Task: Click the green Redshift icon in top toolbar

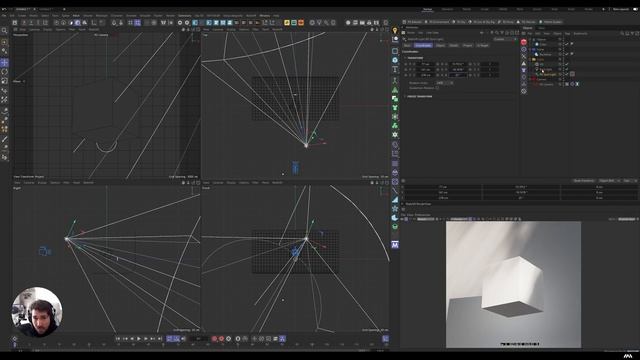Action: (293, 22)
